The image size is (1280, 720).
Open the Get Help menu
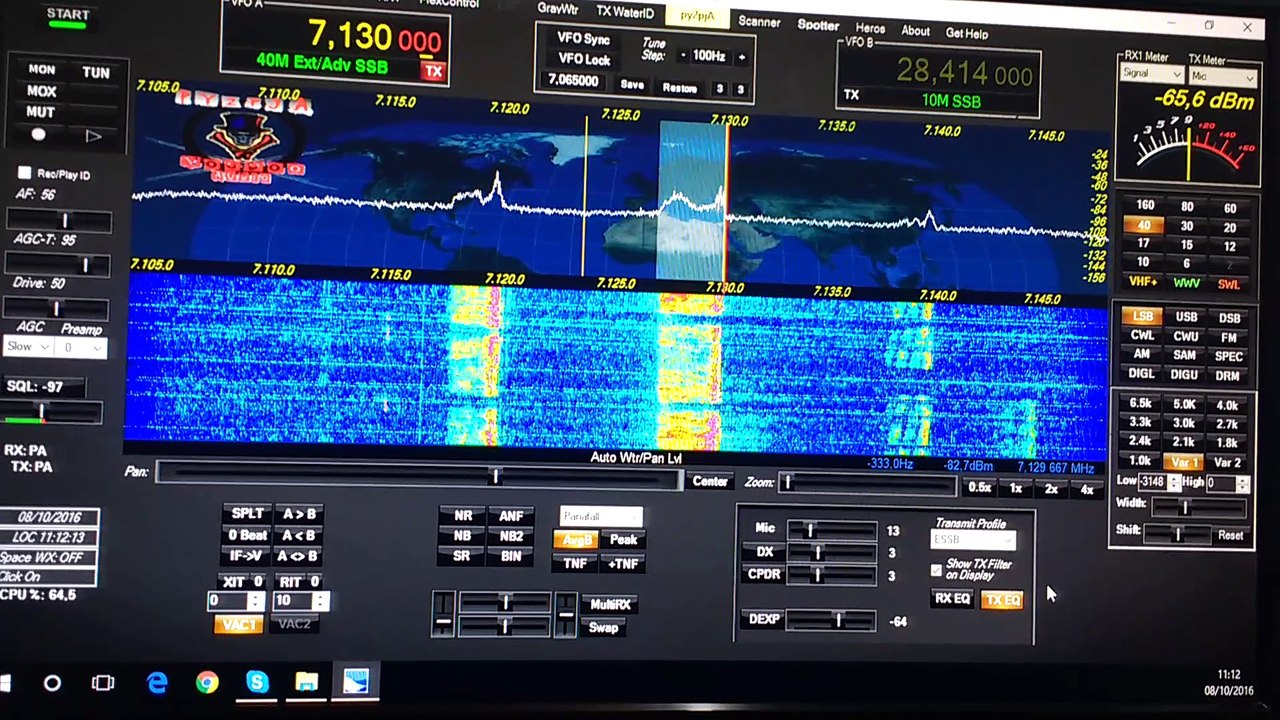coord(967,33)
